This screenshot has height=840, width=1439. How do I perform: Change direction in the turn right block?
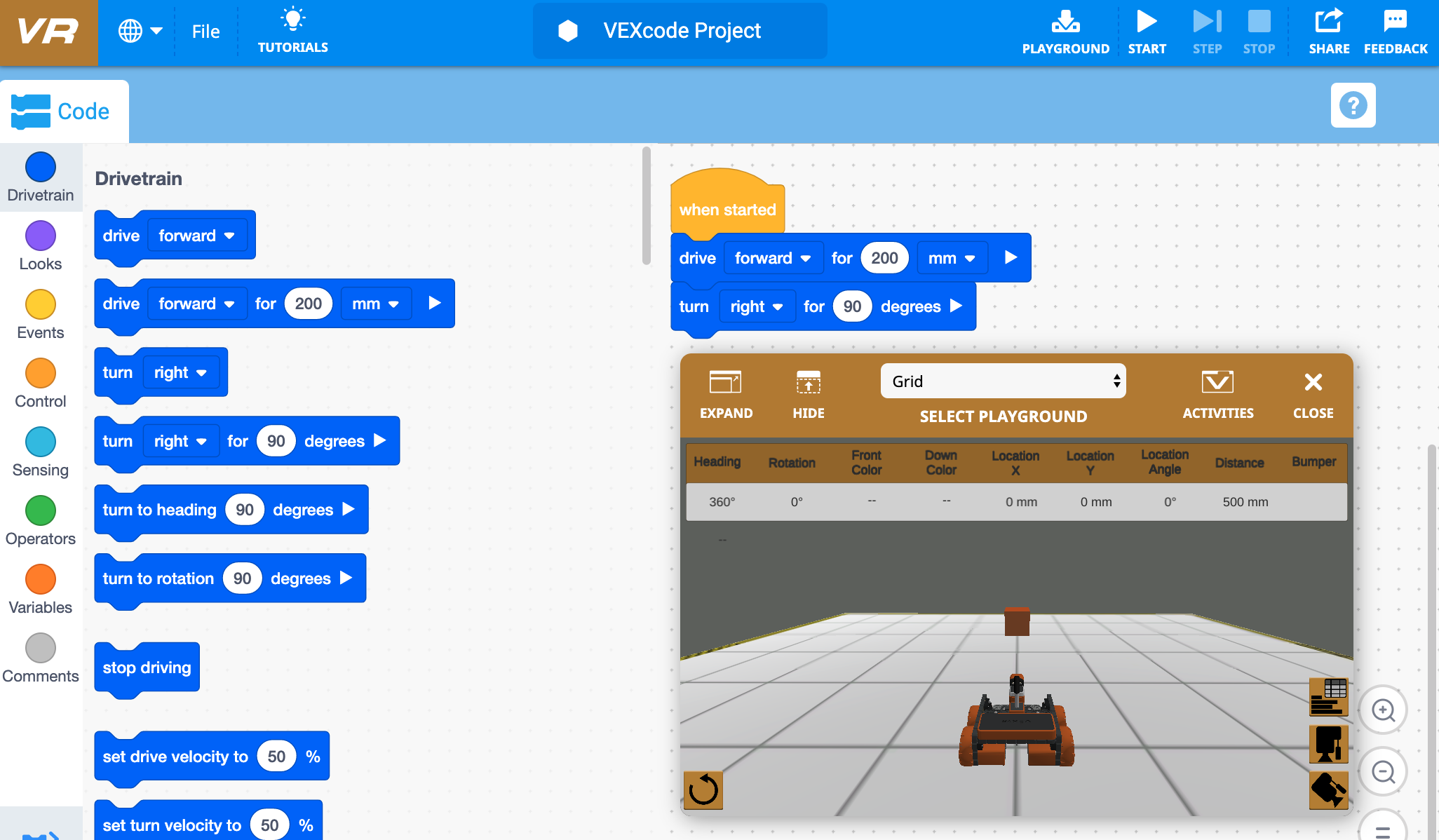click(757, 306)
